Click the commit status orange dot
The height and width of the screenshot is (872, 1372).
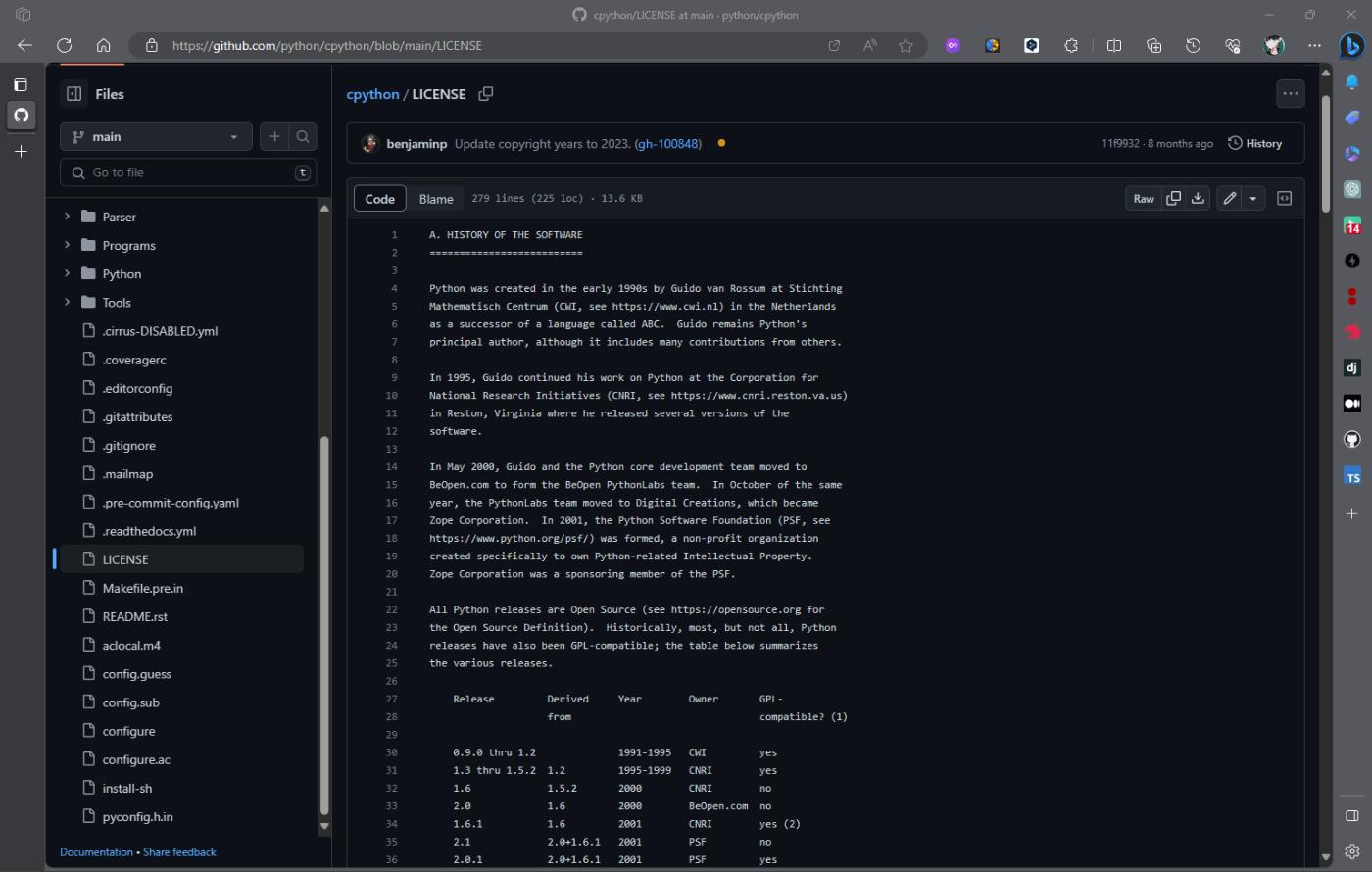tap(721, 143)
